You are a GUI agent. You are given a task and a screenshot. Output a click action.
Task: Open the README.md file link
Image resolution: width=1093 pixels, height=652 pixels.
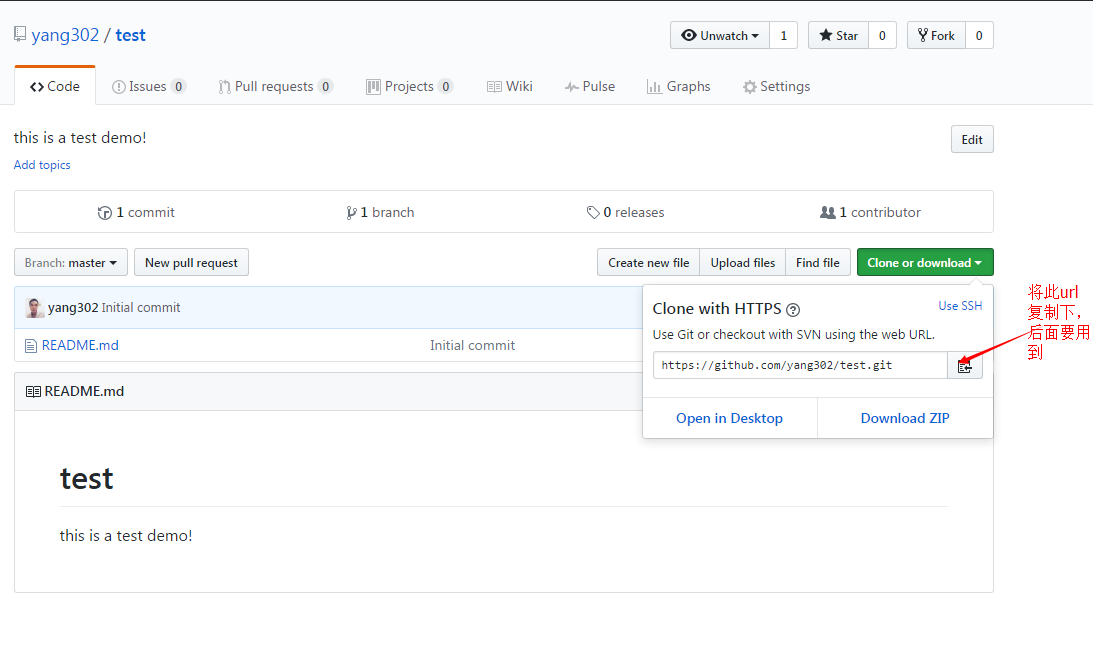click(80, 346)
